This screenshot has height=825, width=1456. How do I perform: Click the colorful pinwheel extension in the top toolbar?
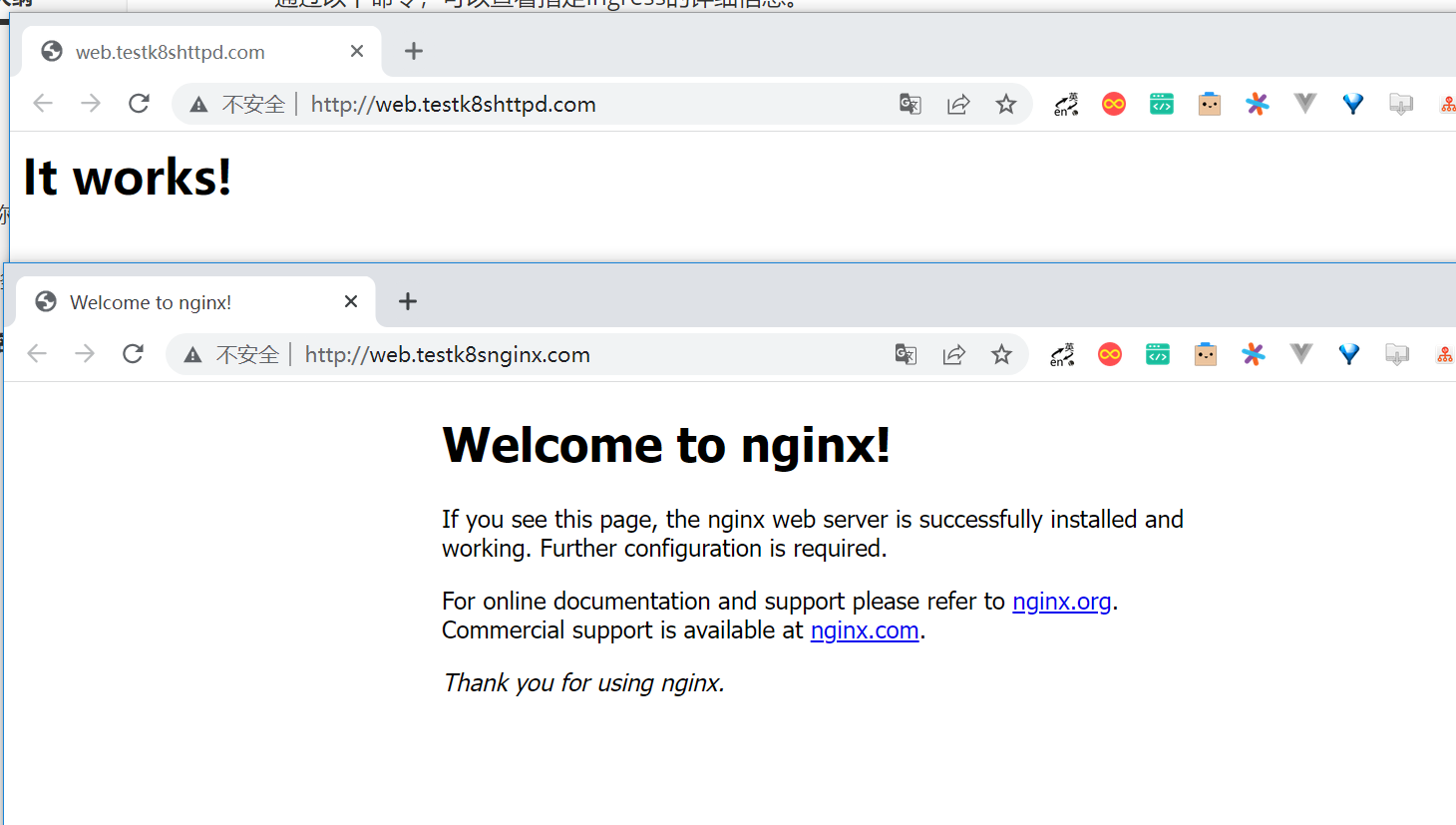pyautogui.click(x=1258, y=104)
